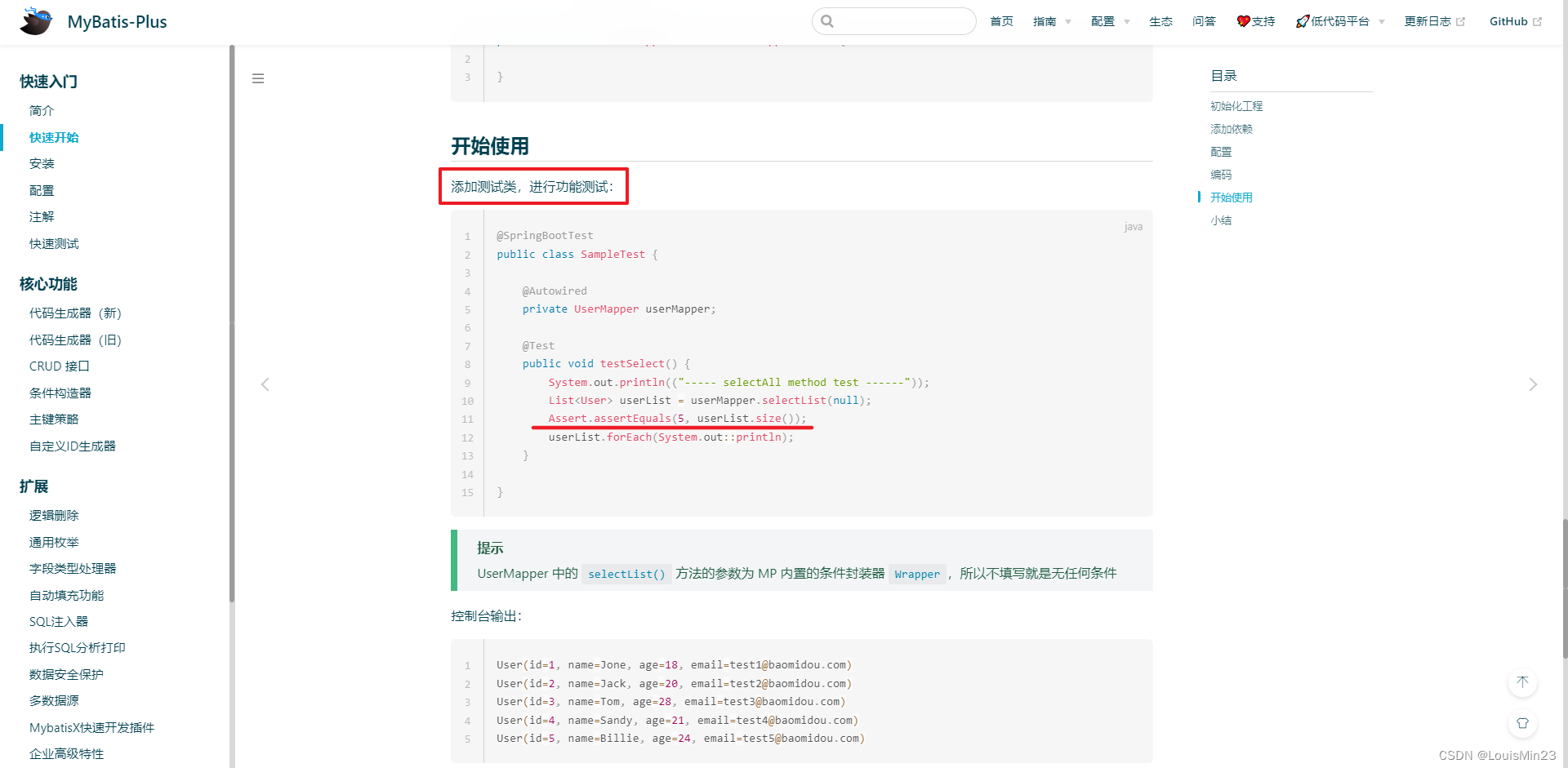Jump to 开始使用 in table of contents

coord(1232,198)
